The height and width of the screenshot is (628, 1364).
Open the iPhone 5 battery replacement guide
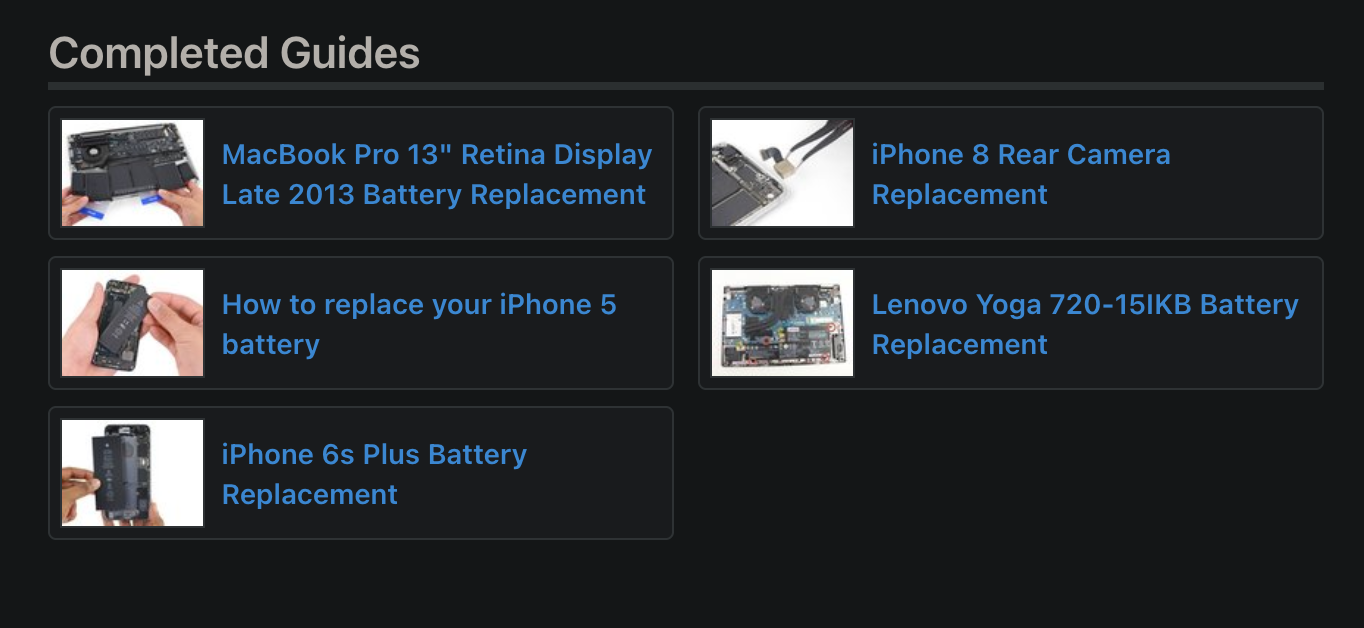419,324
